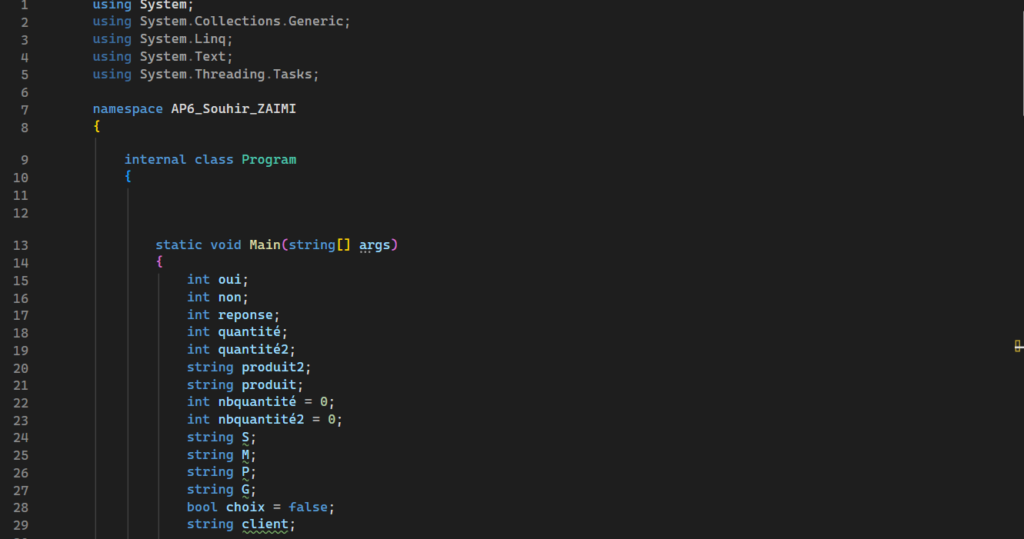Click the System.Threading.Tasks using directive

click(229, 74)
